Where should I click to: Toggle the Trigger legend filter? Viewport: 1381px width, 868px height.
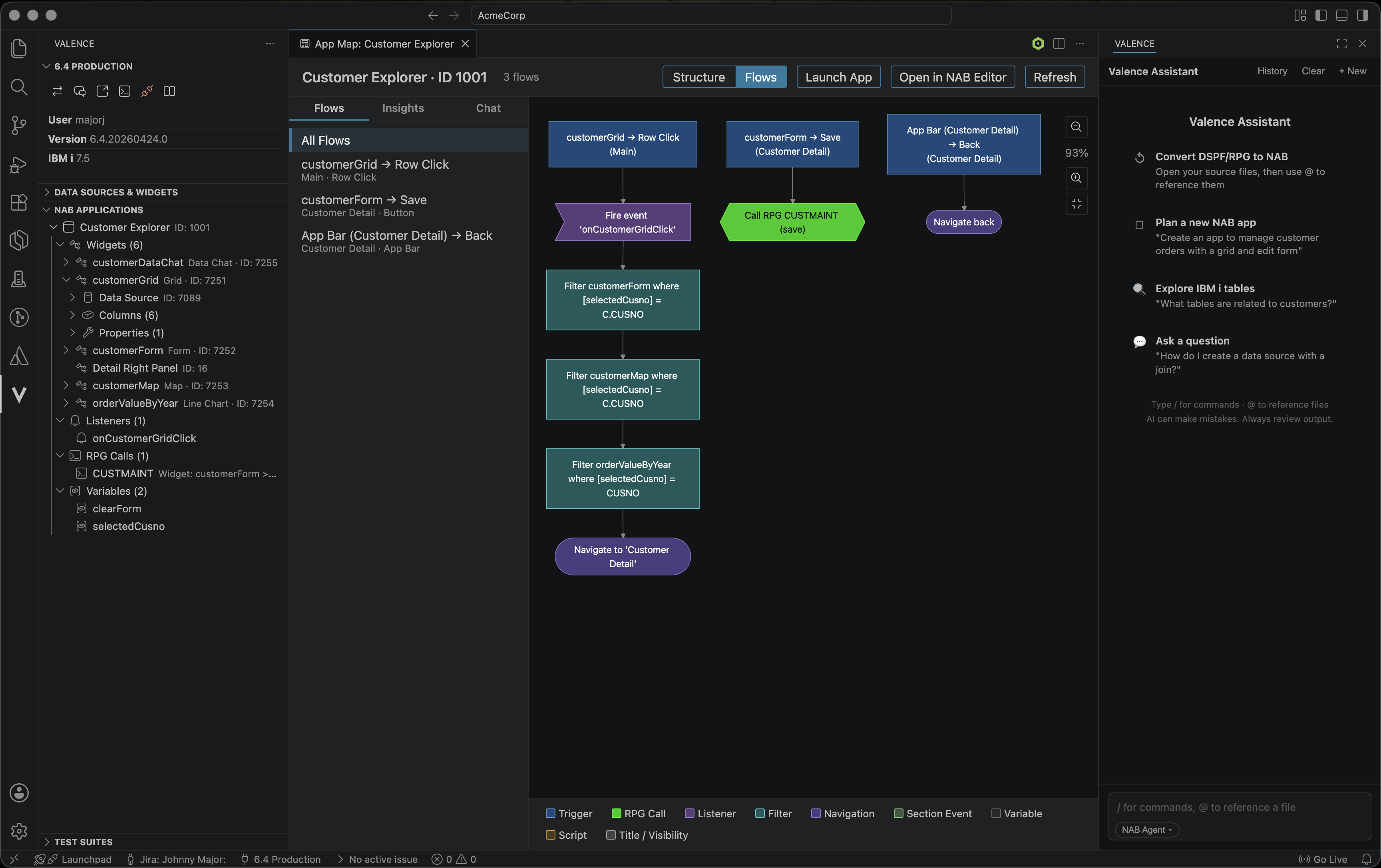(569, 813)
